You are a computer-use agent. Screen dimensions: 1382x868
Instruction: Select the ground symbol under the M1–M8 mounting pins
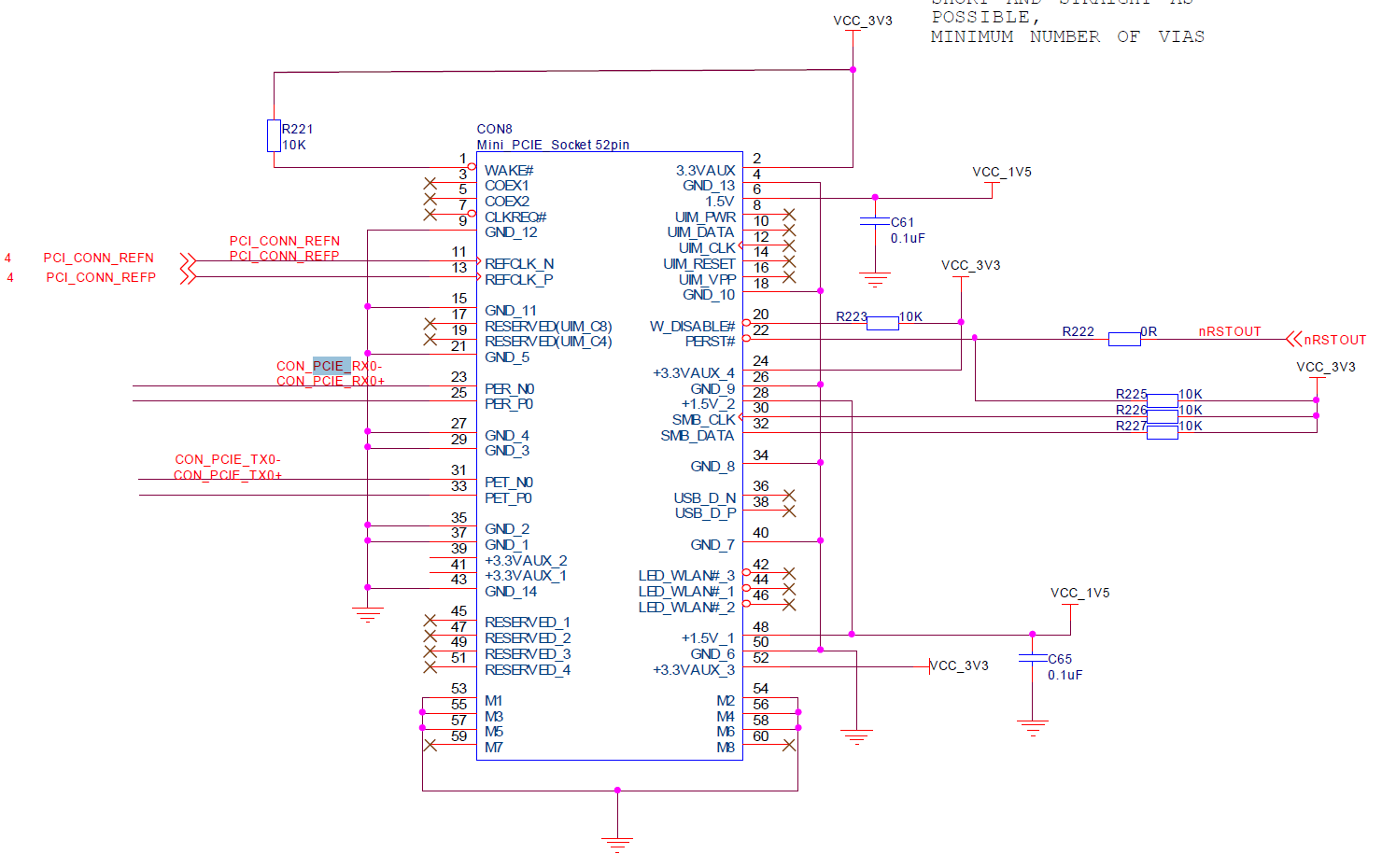click(617, 846)
